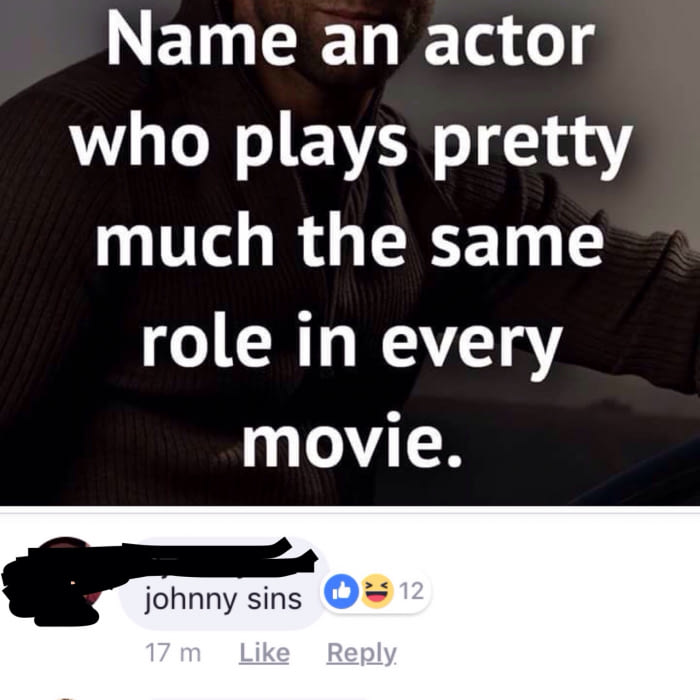Click the laughing Haha reaction emoji
This screenshot has height=700, width=700.
point(376,591)
